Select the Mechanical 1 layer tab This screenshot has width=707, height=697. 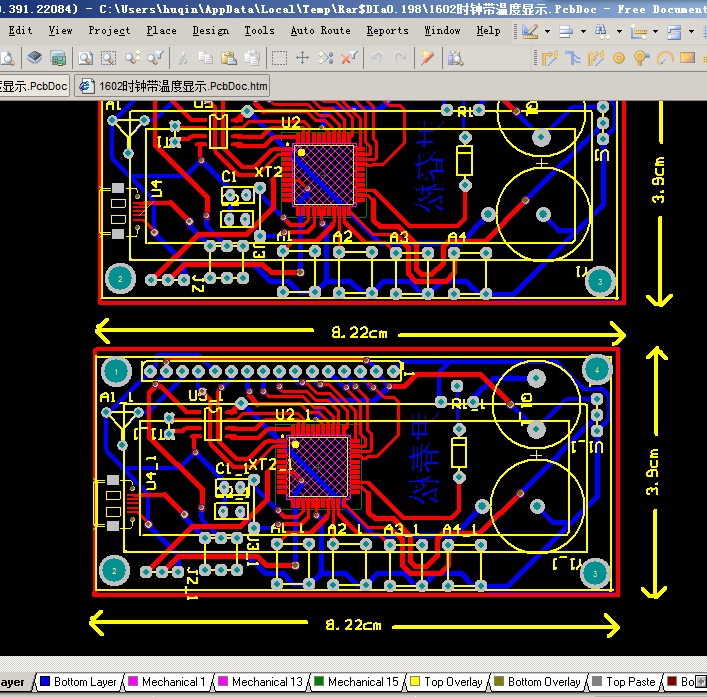tap(168, 682)
